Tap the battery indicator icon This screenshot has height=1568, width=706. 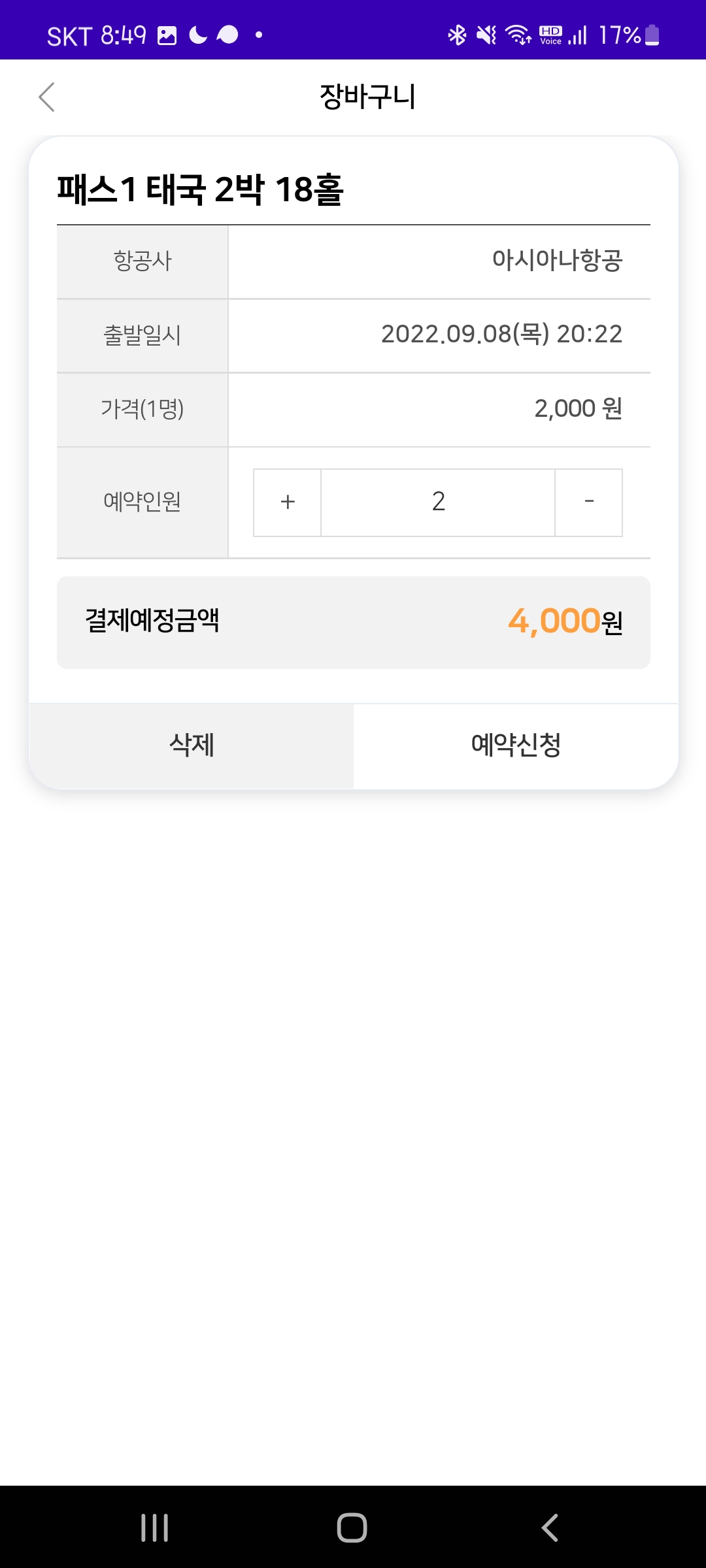pos(652,35)
